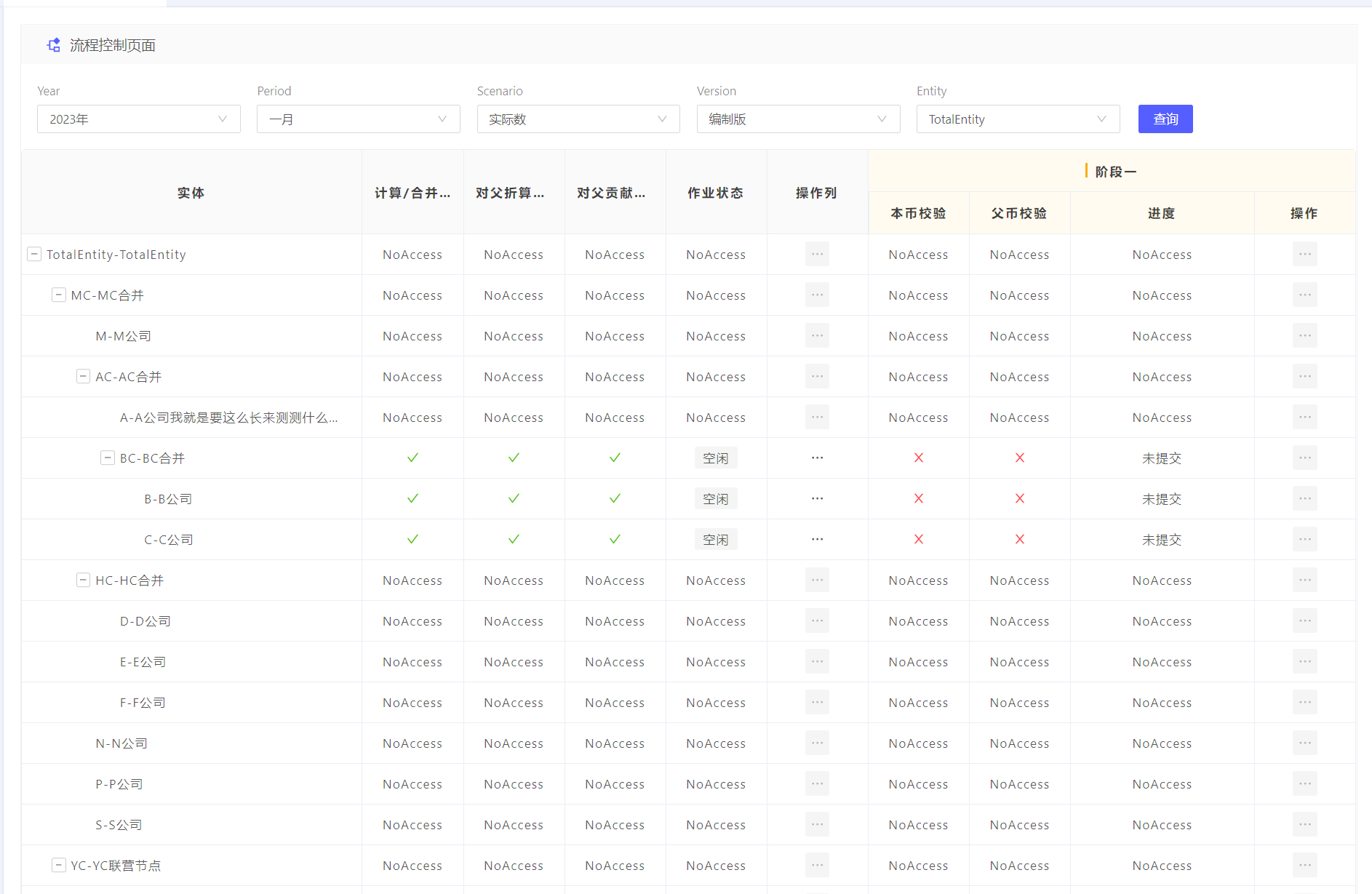Click the 本币校验 red X for BC-BC合并

point(918,458)
